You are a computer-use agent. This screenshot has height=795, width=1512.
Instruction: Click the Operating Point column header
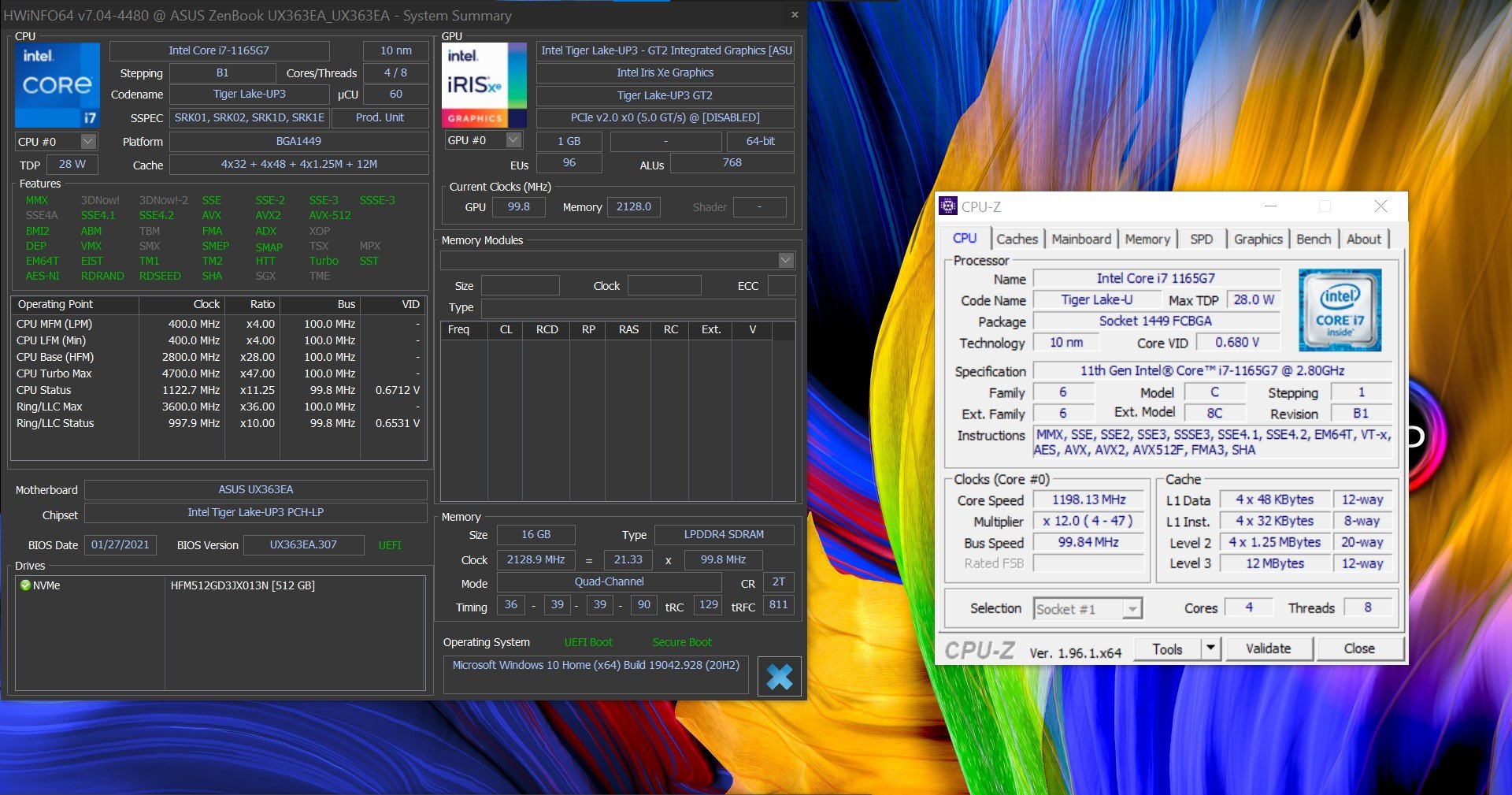pos(76,304)
